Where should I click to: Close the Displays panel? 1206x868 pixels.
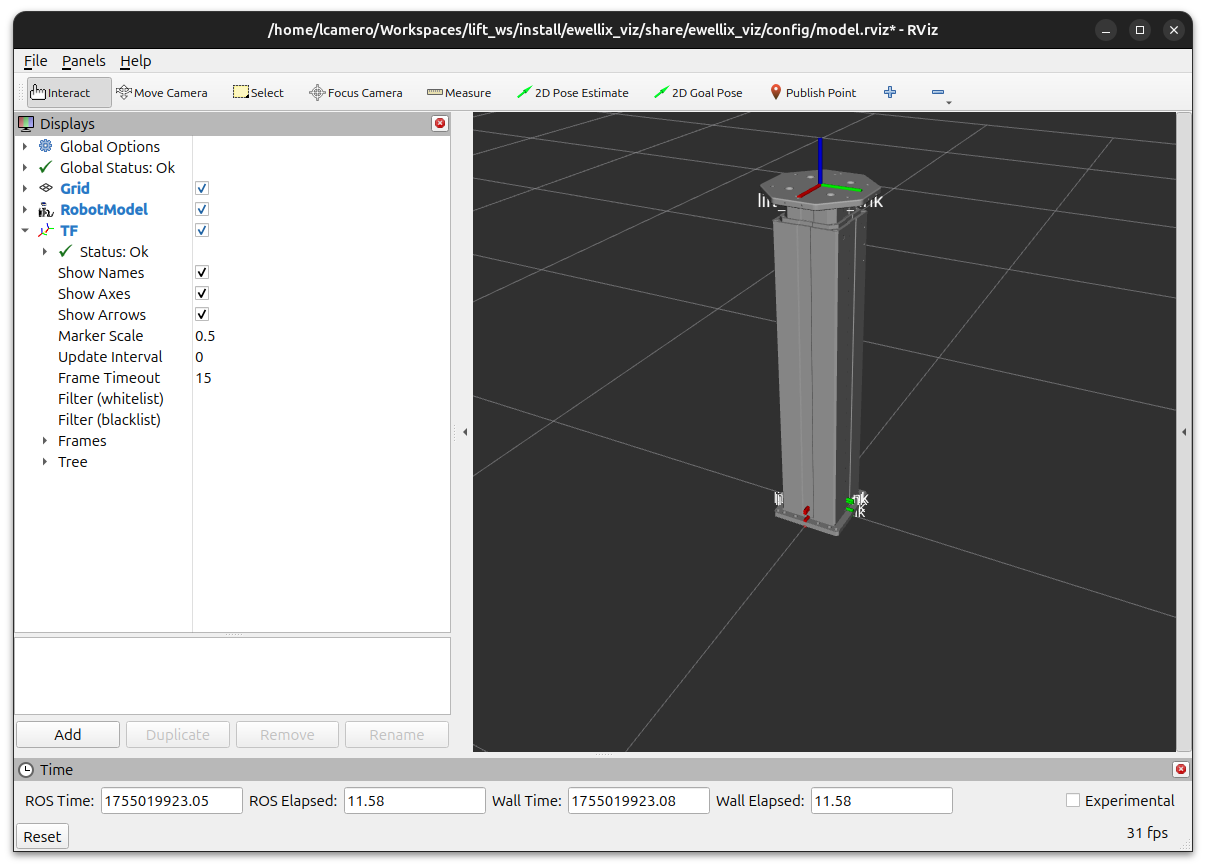[440, 123]
